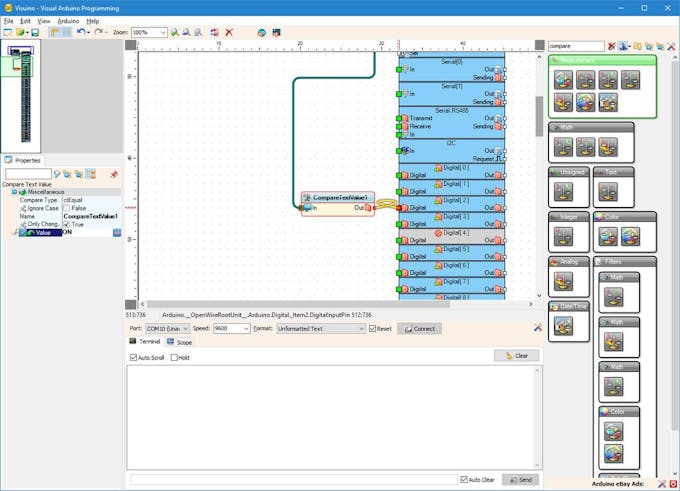Click the Zoom In magnifier icon
The width and height of the screenshot is (680, 491).
(x=174, y=32)
